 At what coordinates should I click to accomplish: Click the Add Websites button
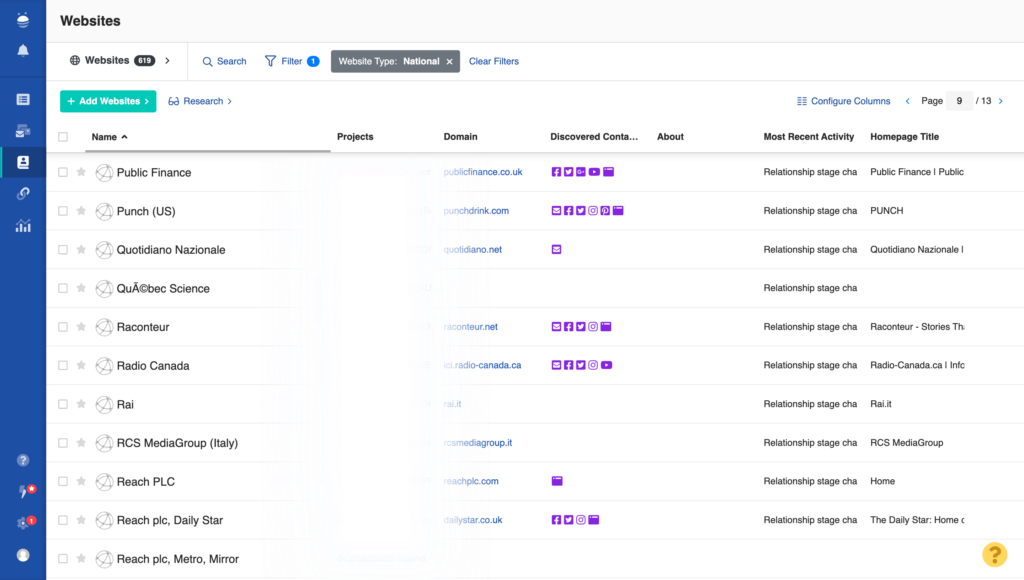pyautogui.click(x=107, y=101)
